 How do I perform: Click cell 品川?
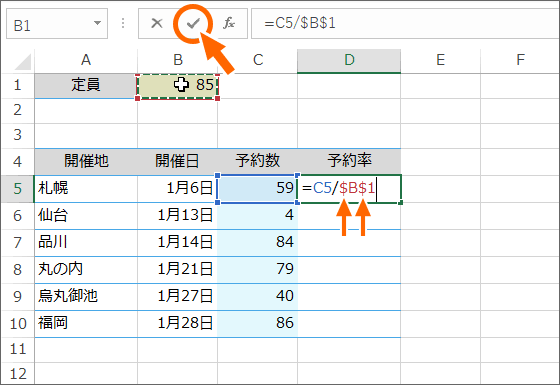tap(86, 243)
